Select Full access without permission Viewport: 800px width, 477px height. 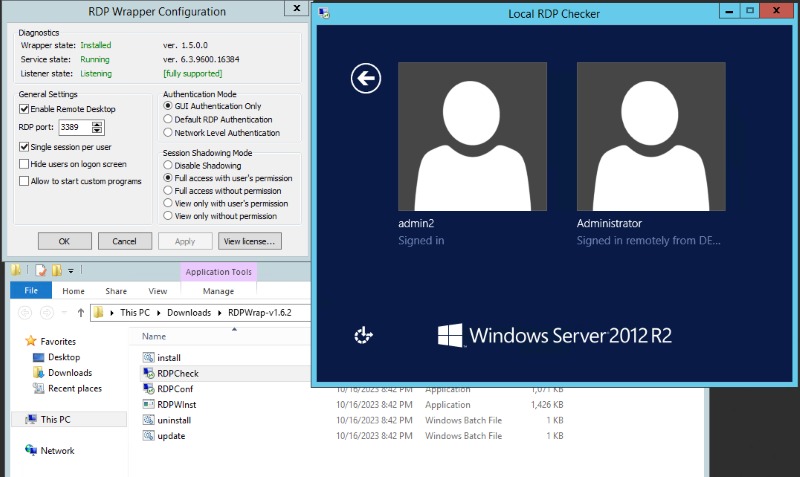(x=168, y=190)
